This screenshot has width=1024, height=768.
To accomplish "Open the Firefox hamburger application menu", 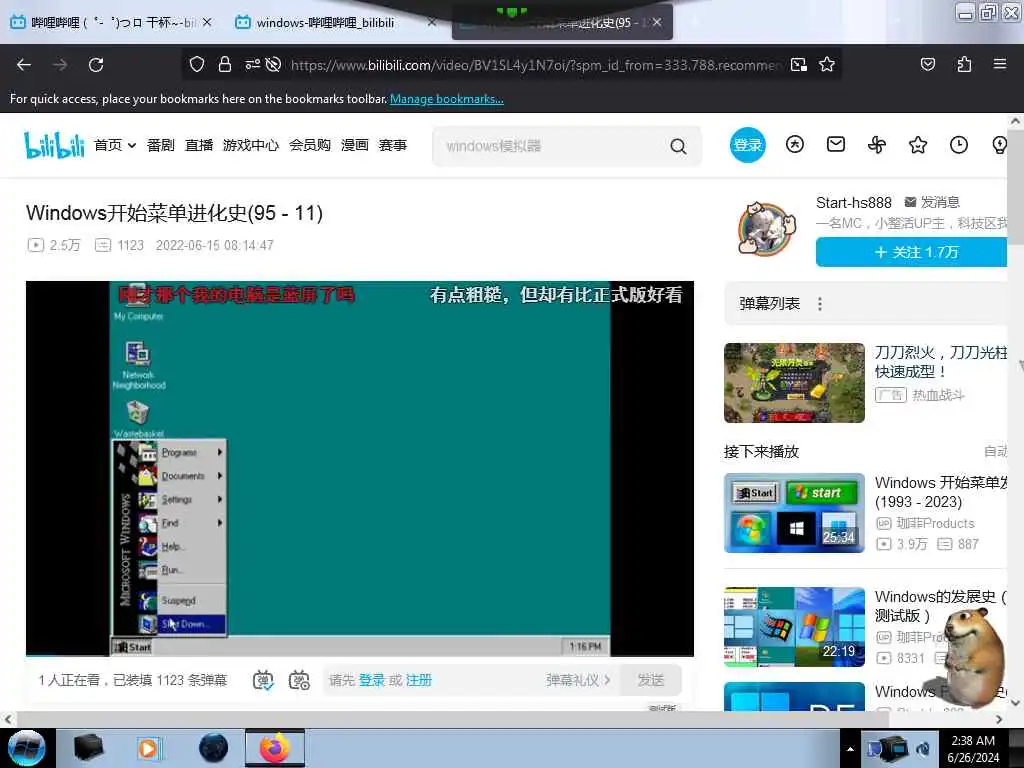I will click(1000, 64).
